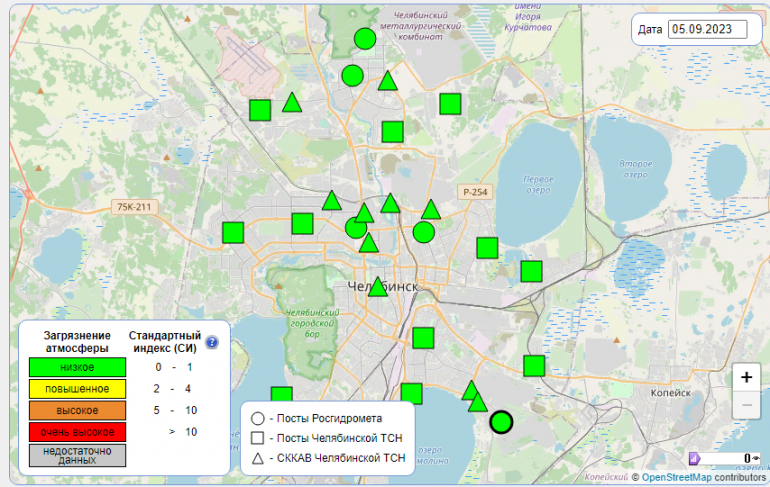The height and width of the screenshot is (487, 770).
Task: Zoom out the map with minus button
Action: 746,405
